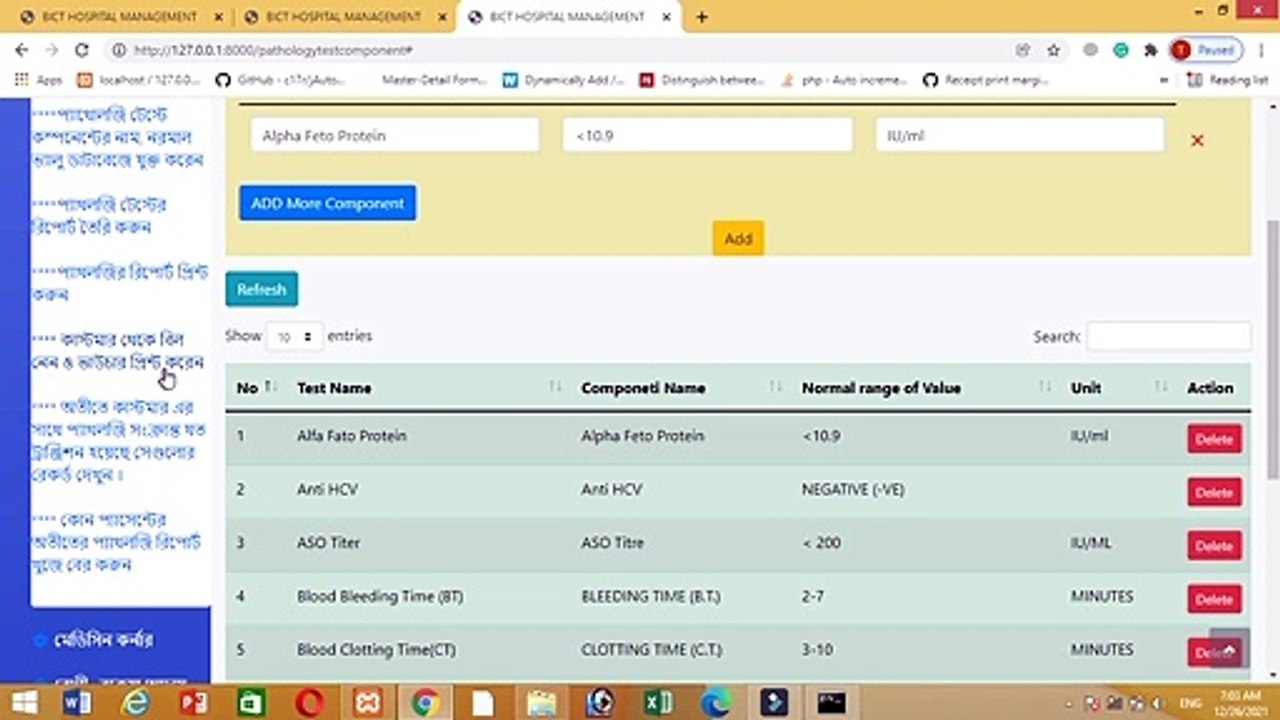
Task: Open the Apps bookmarks shortcut
Action: (40, 80)
